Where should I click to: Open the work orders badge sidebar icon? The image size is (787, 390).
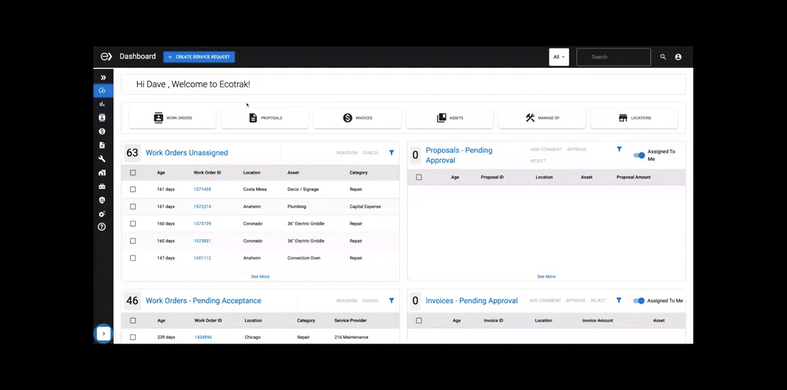tap(102, 117)
